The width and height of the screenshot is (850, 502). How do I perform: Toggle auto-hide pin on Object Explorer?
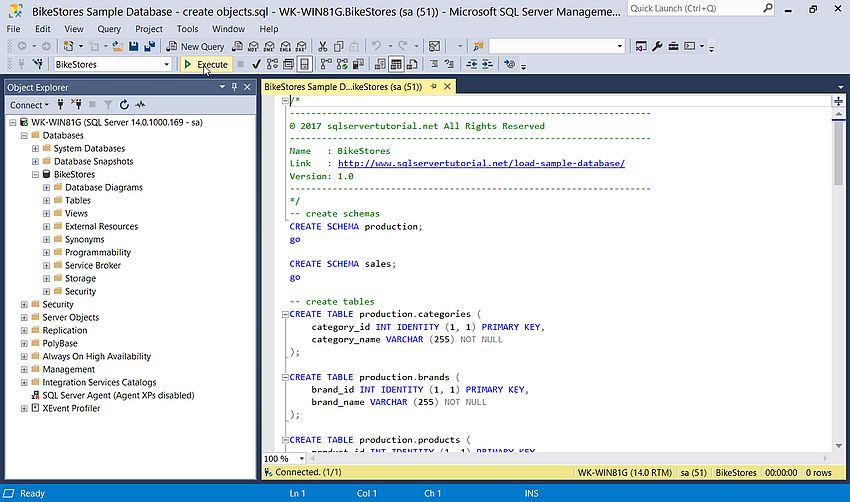click(235, 87)
